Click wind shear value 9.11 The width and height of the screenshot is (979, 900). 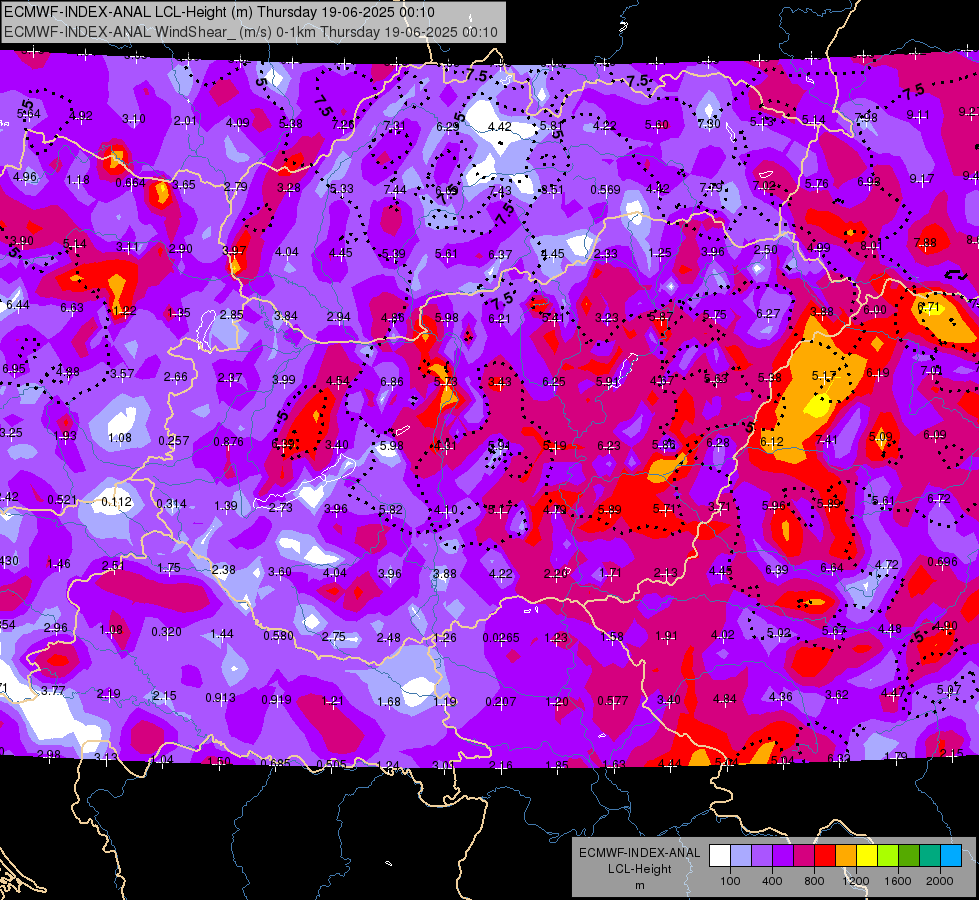coord(918,114)
